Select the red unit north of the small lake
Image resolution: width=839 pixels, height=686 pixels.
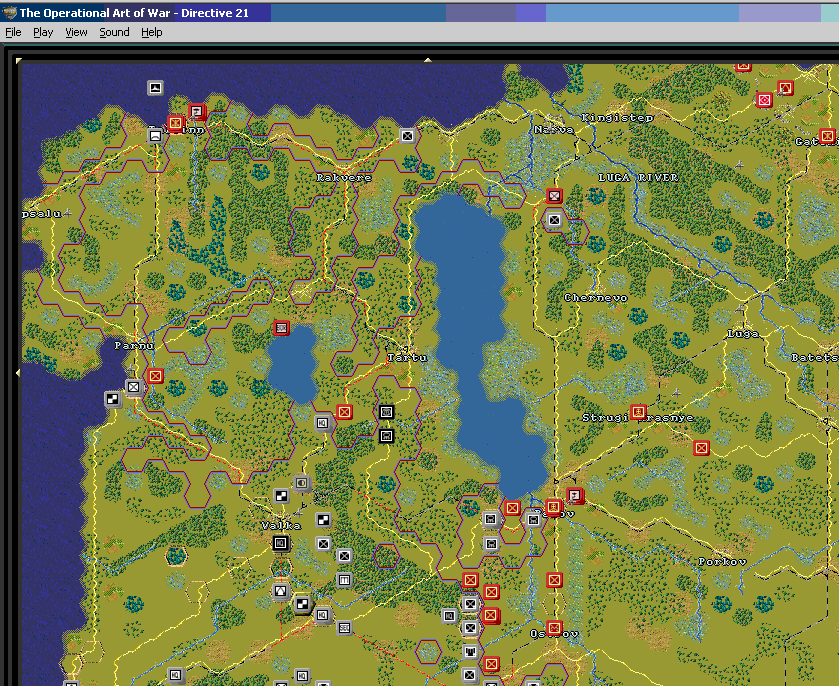click(281, 328)
